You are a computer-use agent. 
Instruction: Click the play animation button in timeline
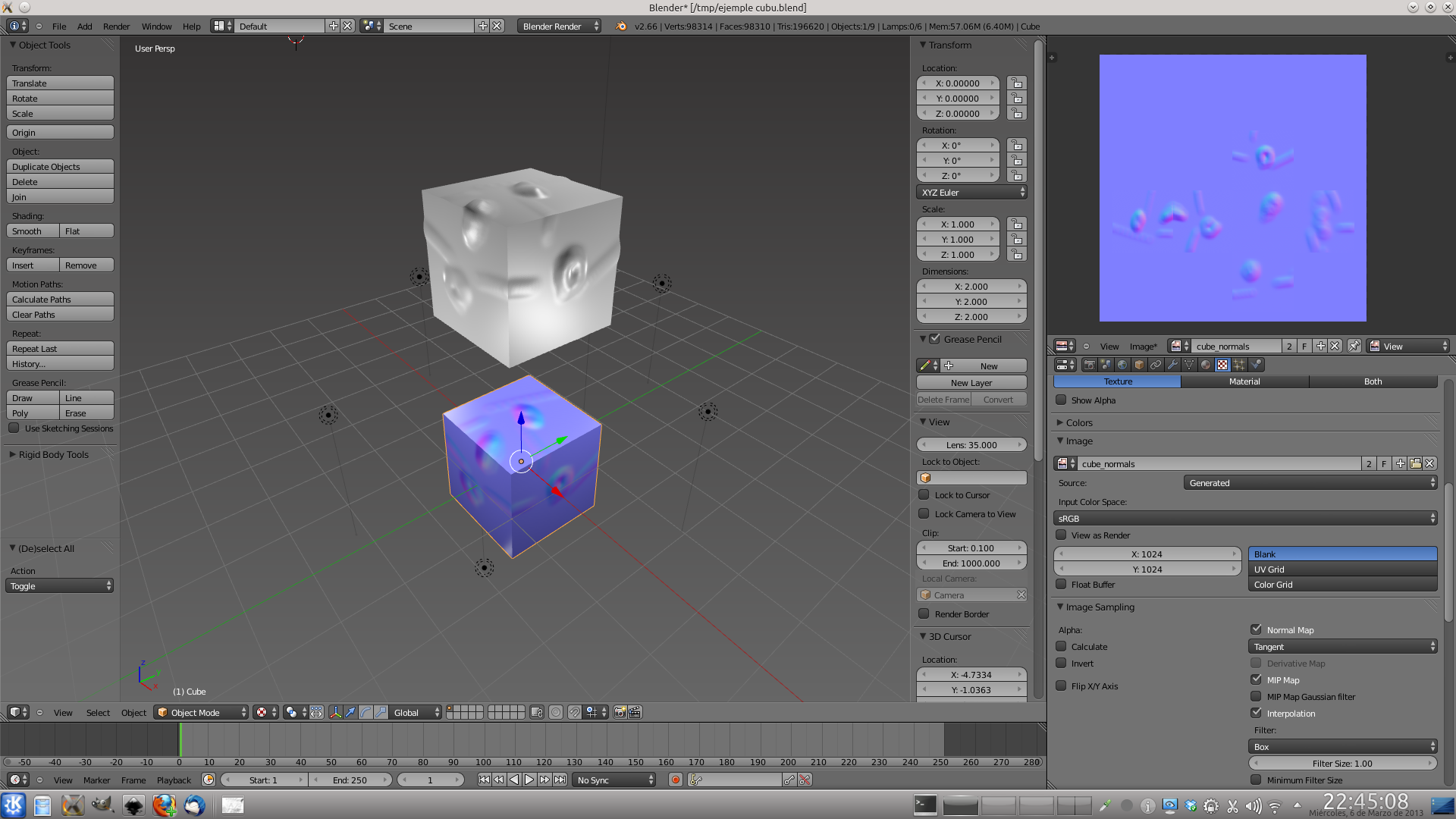click(529, 780)
